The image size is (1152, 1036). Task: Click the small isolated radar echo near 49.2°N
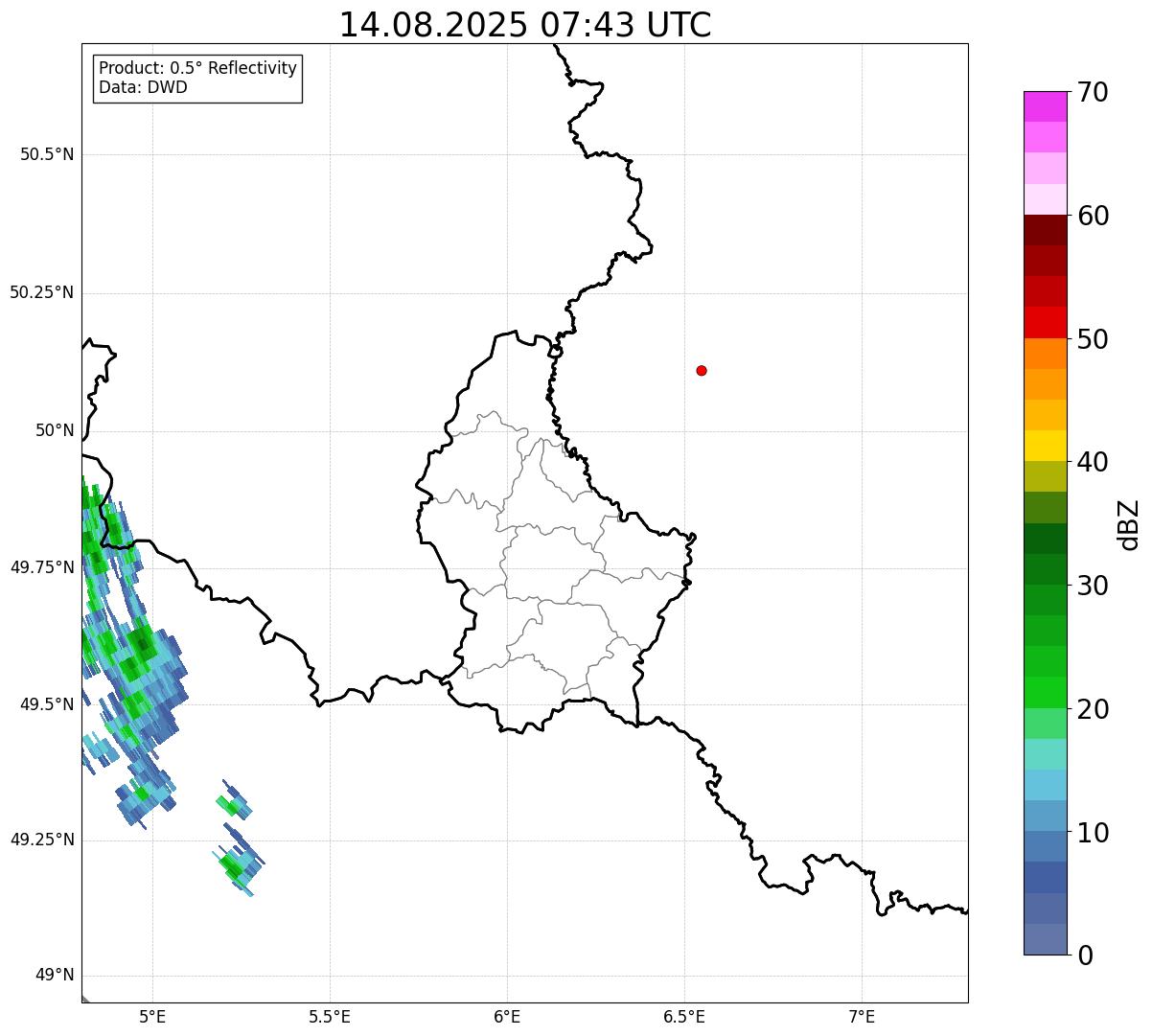click(x=238, y=865)
